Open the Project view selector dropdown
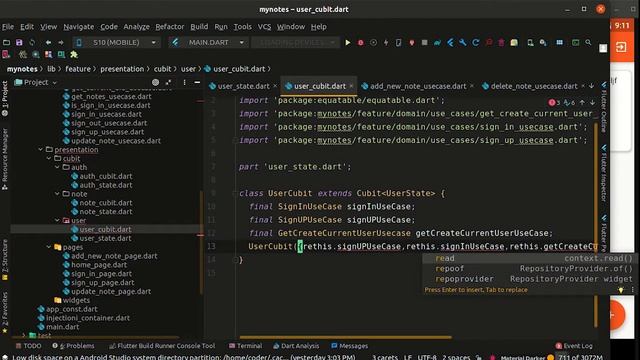Viewport: 640px width, 360px height. click(36, 82)
